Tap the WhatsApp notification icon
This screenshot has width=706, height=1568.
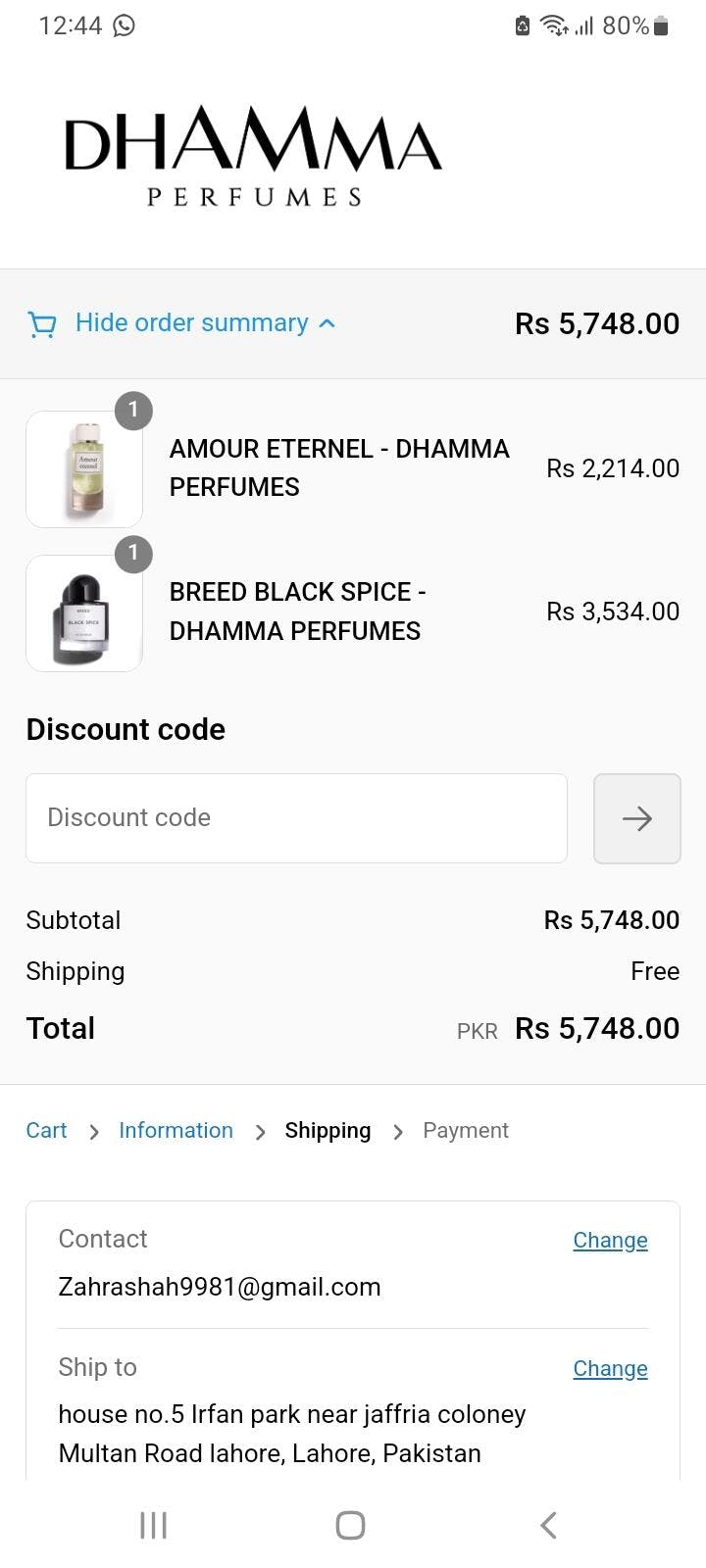125,25
